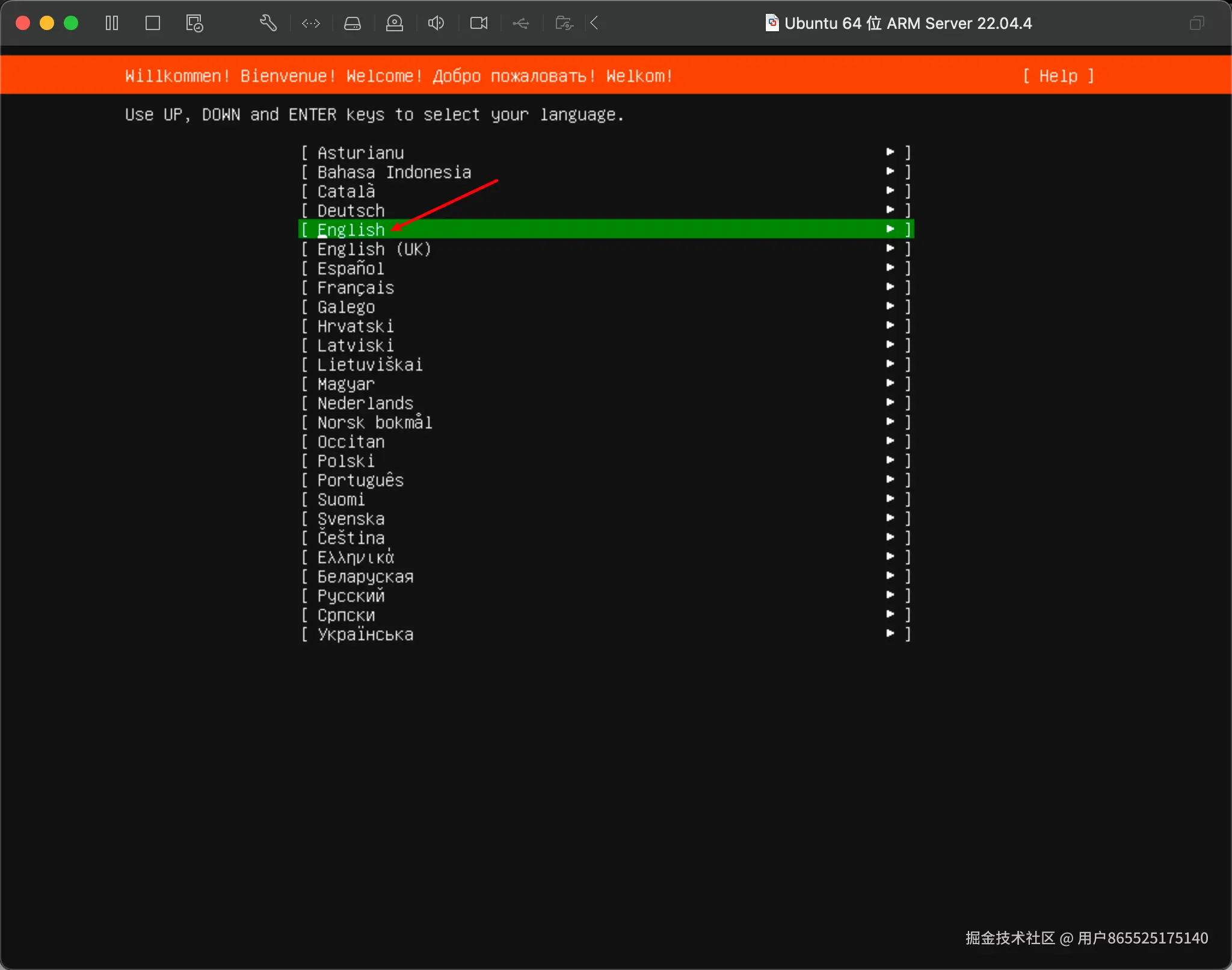Open virtual machine settings wrench

click(x=268, y=23)
